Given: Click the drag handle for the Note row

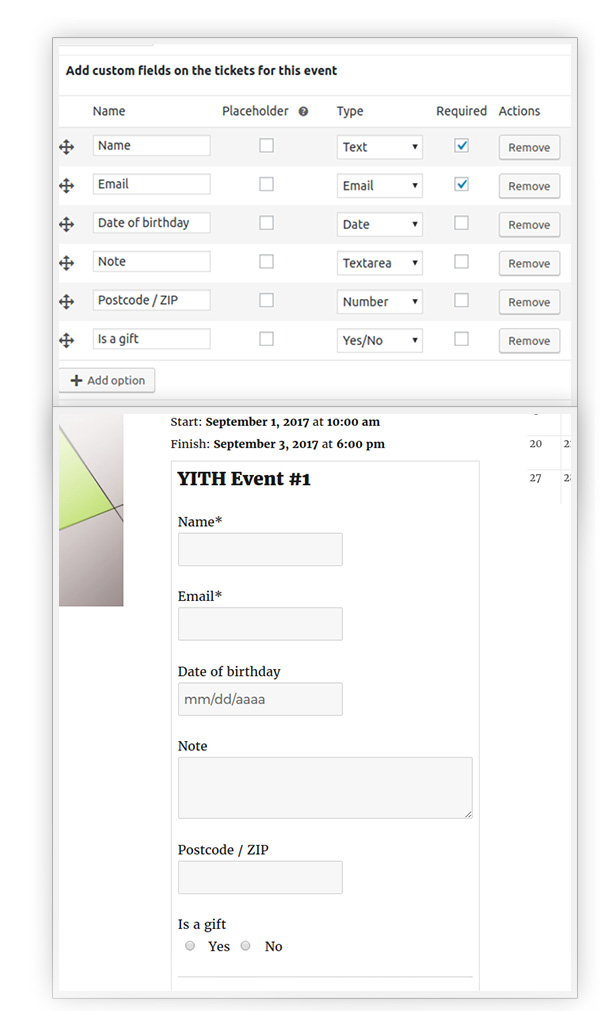Looking at the screenshot, I should coord(66,263).
